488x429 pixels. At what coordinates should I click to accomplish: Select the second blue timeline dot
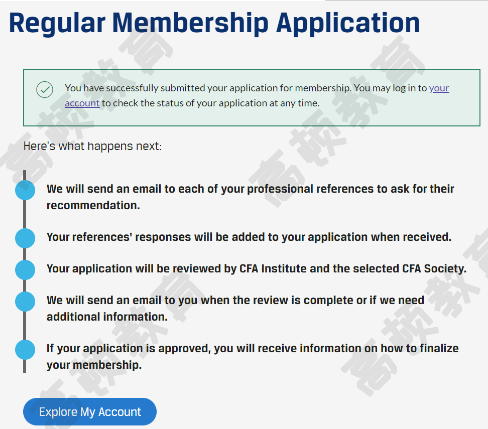click(25, 238)
